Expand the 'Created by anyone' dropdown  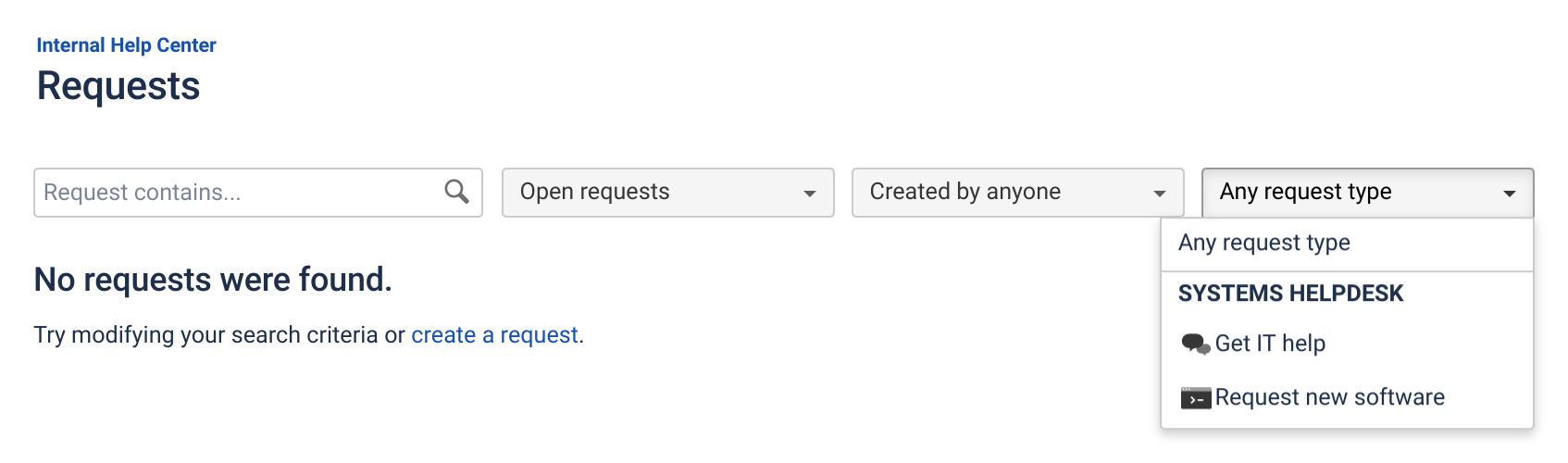1017,193
